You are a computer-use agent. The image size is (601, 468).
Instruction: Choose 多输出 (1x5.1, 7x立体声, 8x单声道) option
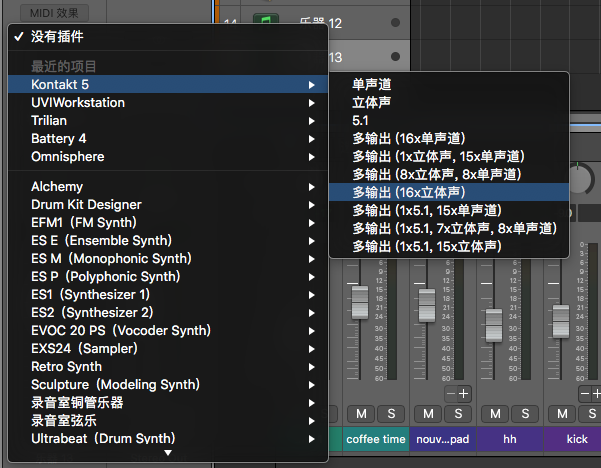pyautogui.click(x=449, y=228)
